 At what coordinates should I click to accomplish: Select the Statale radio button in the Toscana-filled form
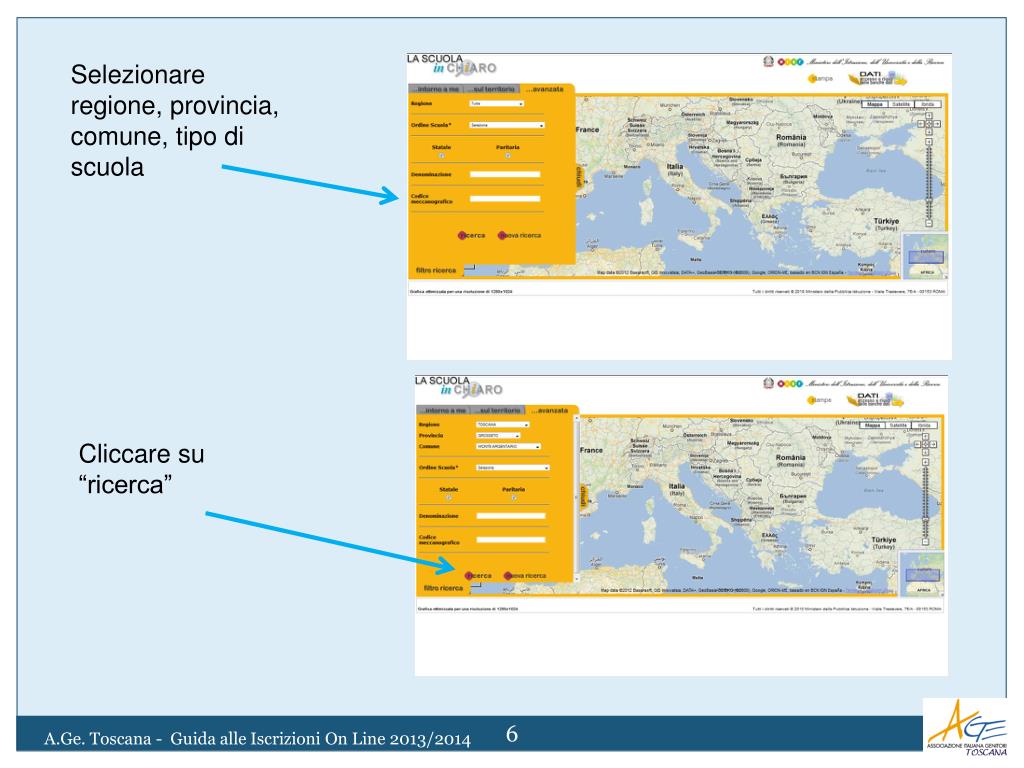coord(449,498)
